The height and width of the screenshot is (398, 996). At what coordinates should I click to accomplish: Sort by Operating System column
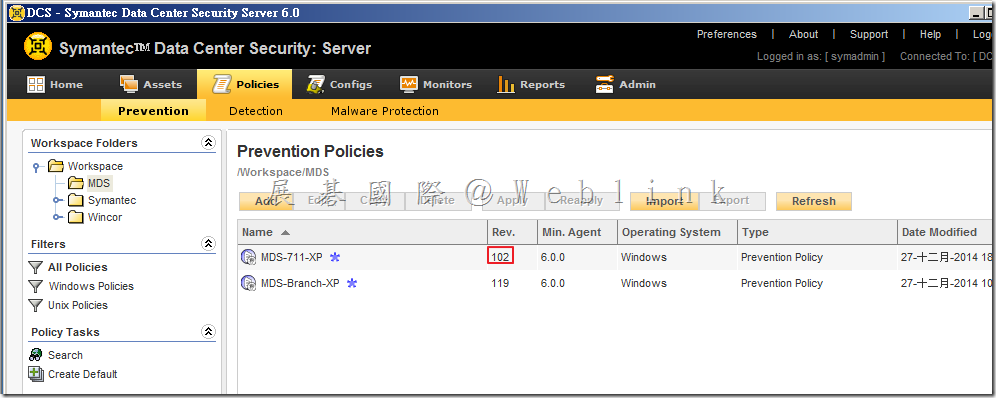(x=677, y=232)
